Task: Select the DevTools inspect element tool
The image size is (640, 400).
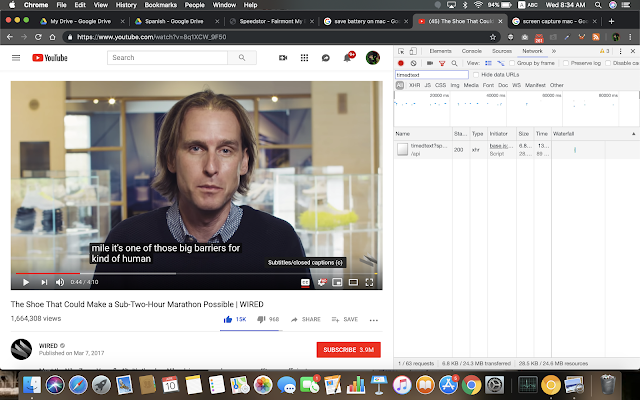Action: pyautogui.click(x=401, y=51)
